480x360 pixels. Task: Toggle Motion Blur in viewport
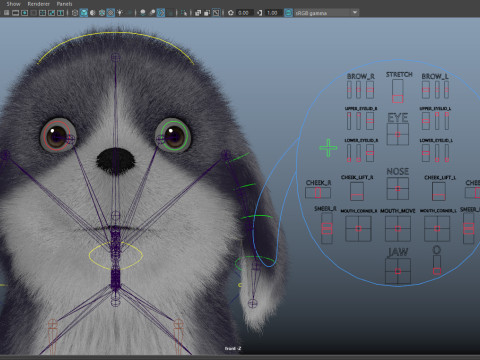(x=152, y=13)
